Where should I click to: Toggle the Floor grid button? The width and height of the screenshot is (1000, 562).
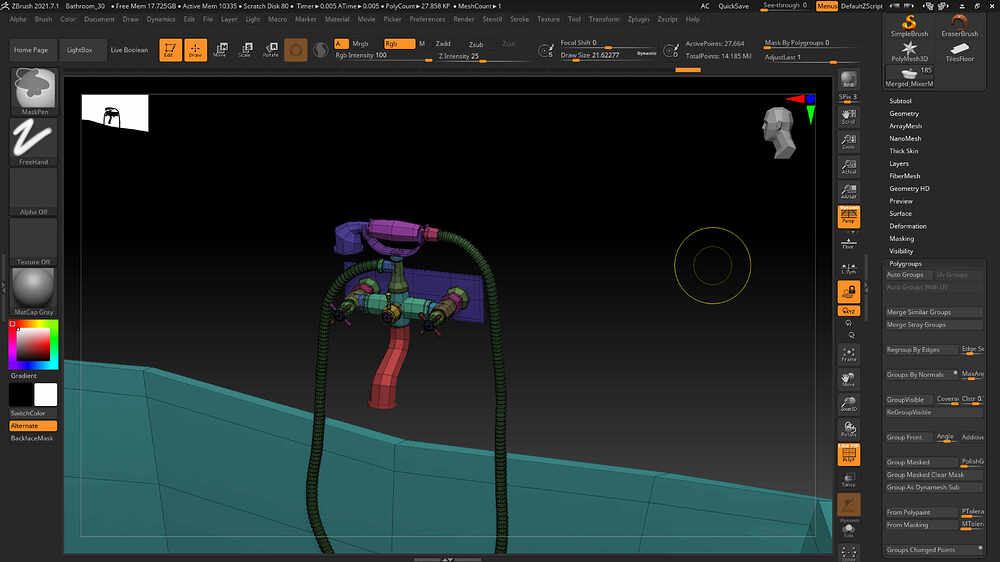pyautogui.click(x=849, y=242)
